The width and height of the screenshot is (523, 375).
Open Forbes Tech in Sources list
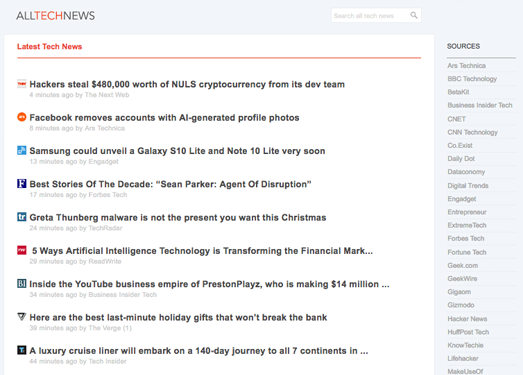[x=466, y=239]
